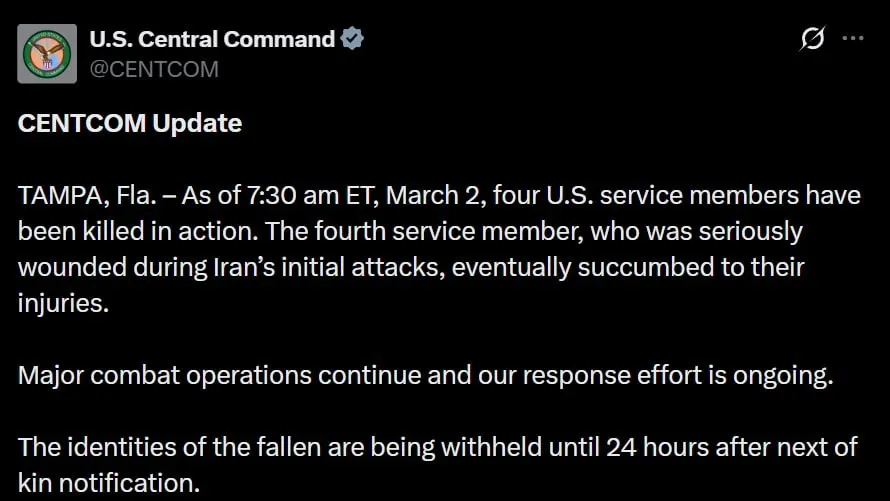This screenshot has width=890, height=501.
Task: Click the bold "CENTCOM Update" heading
Action: [x=130, y=124]
